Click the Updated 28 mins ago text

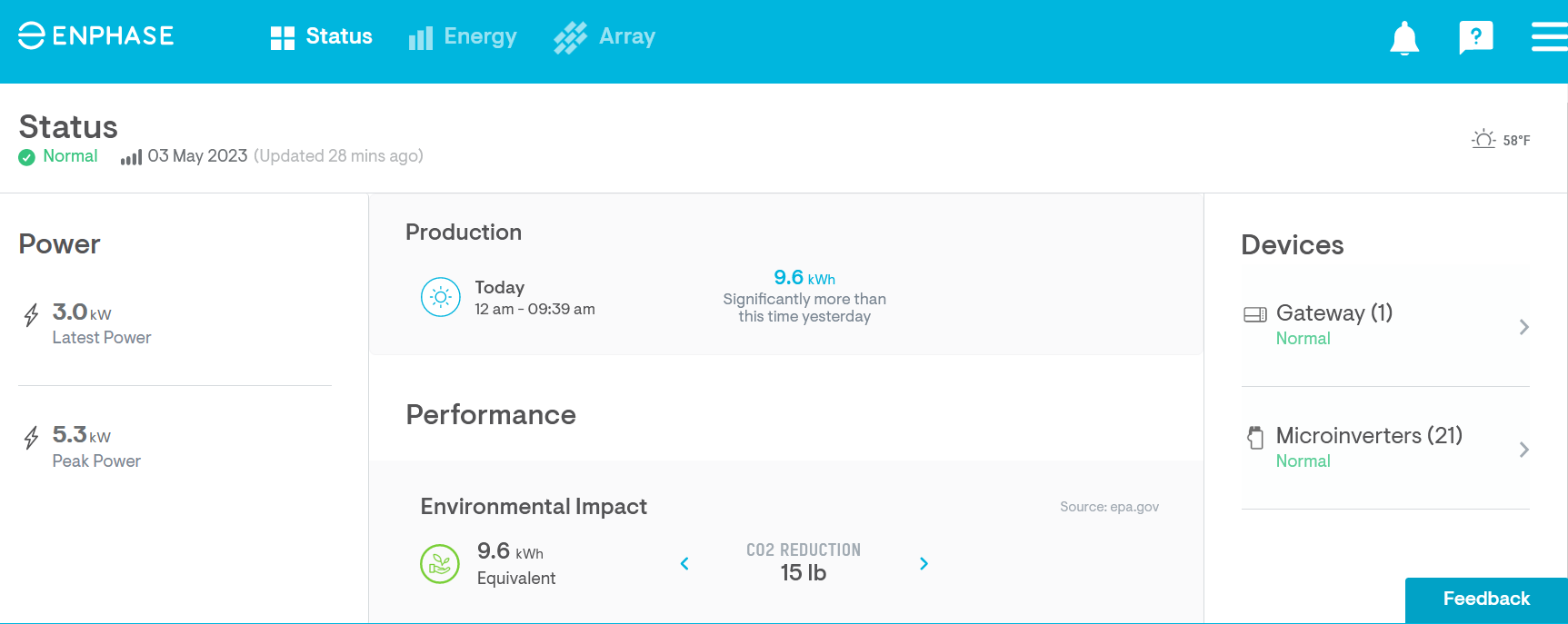pos(338,156)
